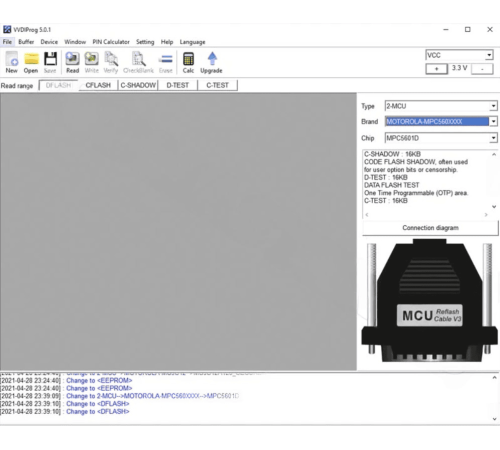The height and width of the screenshot is (450, 500).
Task: Click the Read chip toolbar icon
Action: [x=72, y=62]
